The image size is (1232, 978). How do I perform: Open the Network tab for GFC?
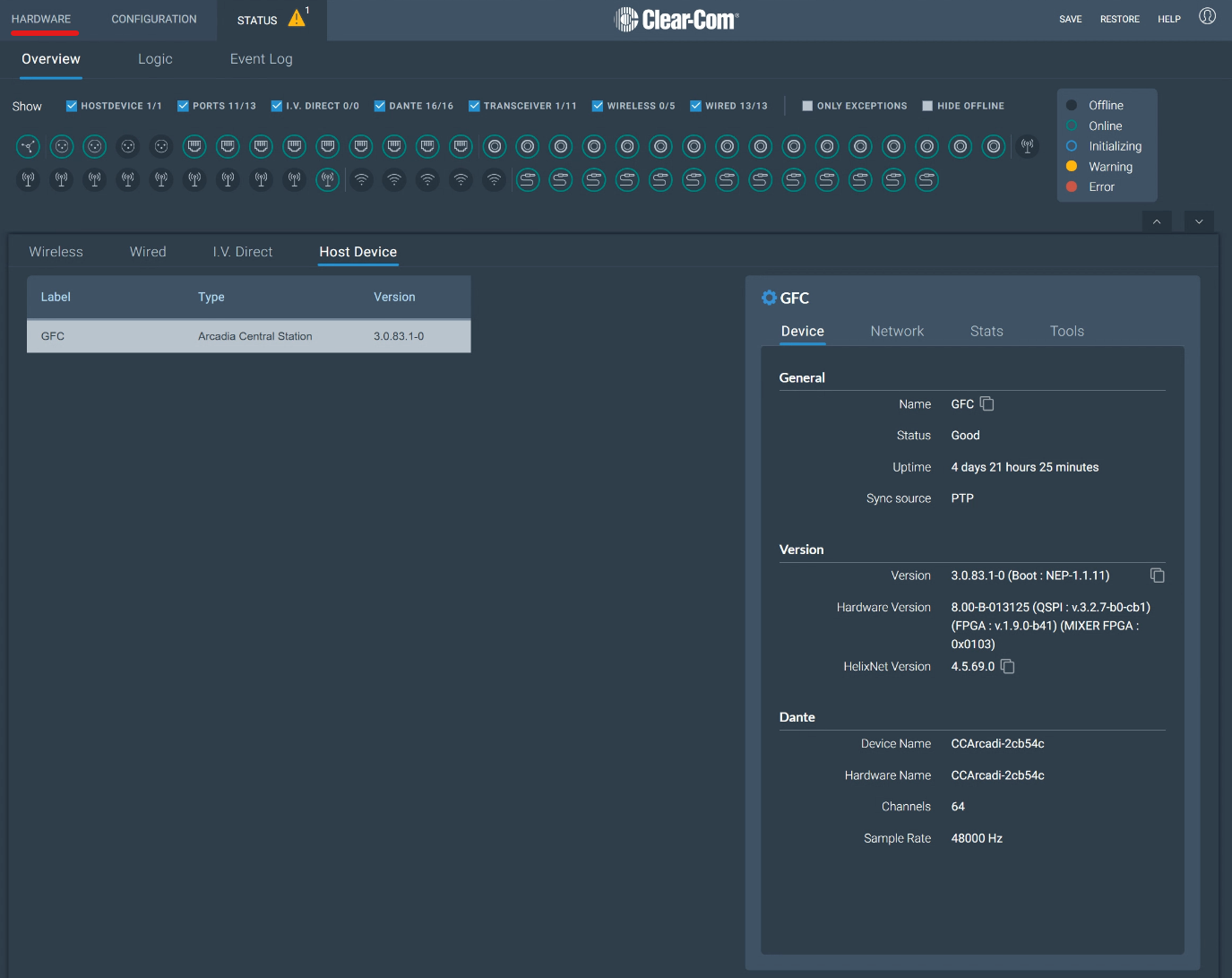coord(896,331)
